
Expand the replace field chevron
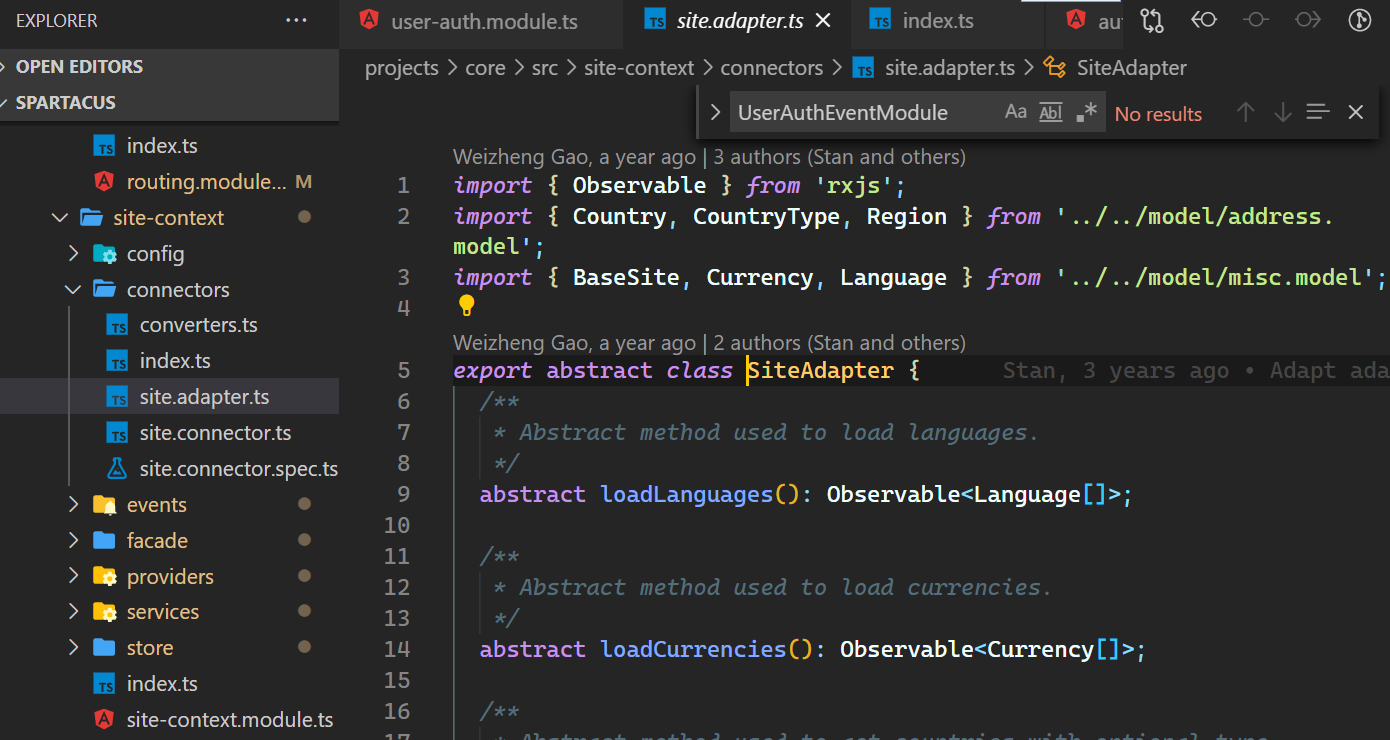pyautogui.click(x=715, y=112)
